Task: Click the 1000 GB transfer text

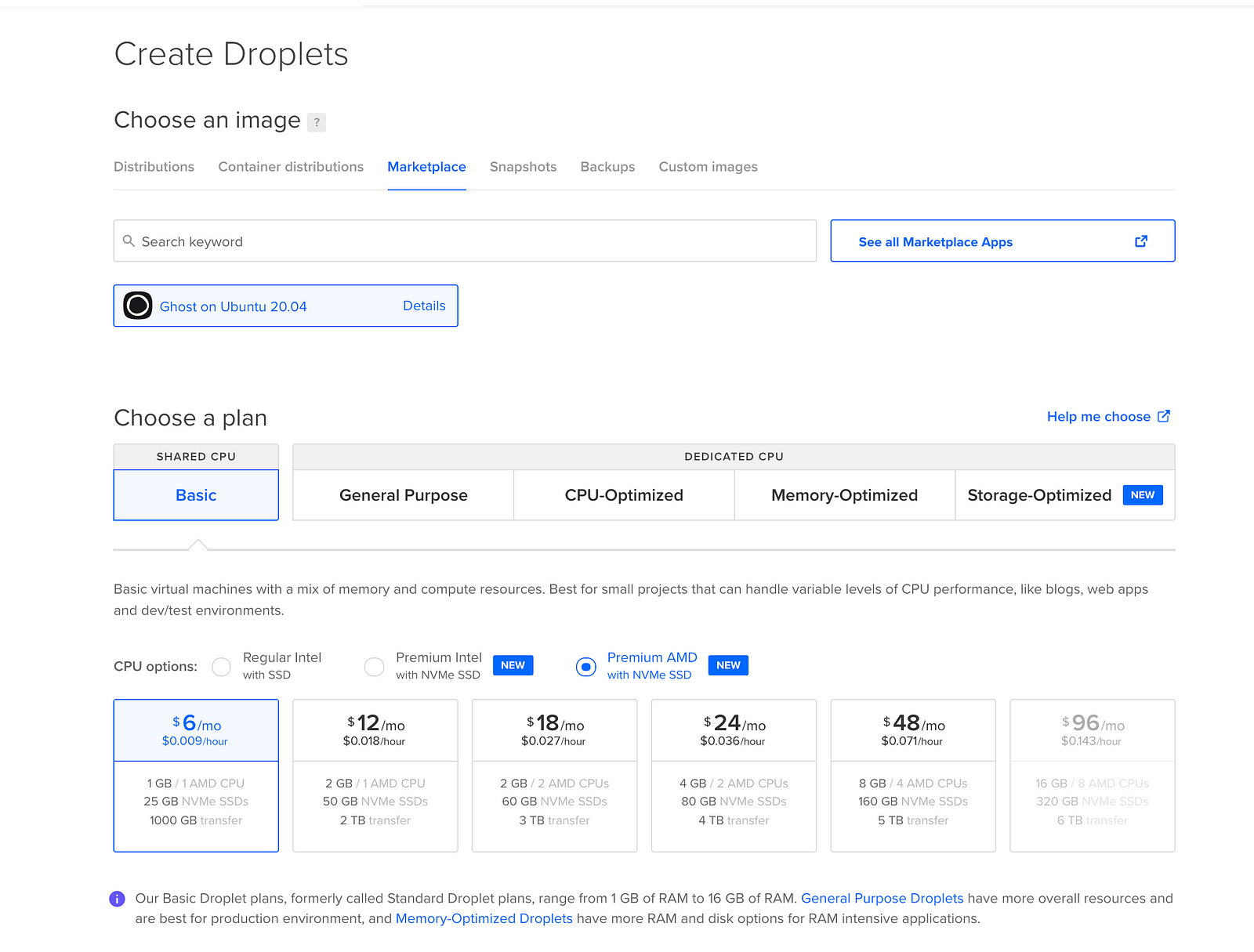Action: [x=196, y=820]
